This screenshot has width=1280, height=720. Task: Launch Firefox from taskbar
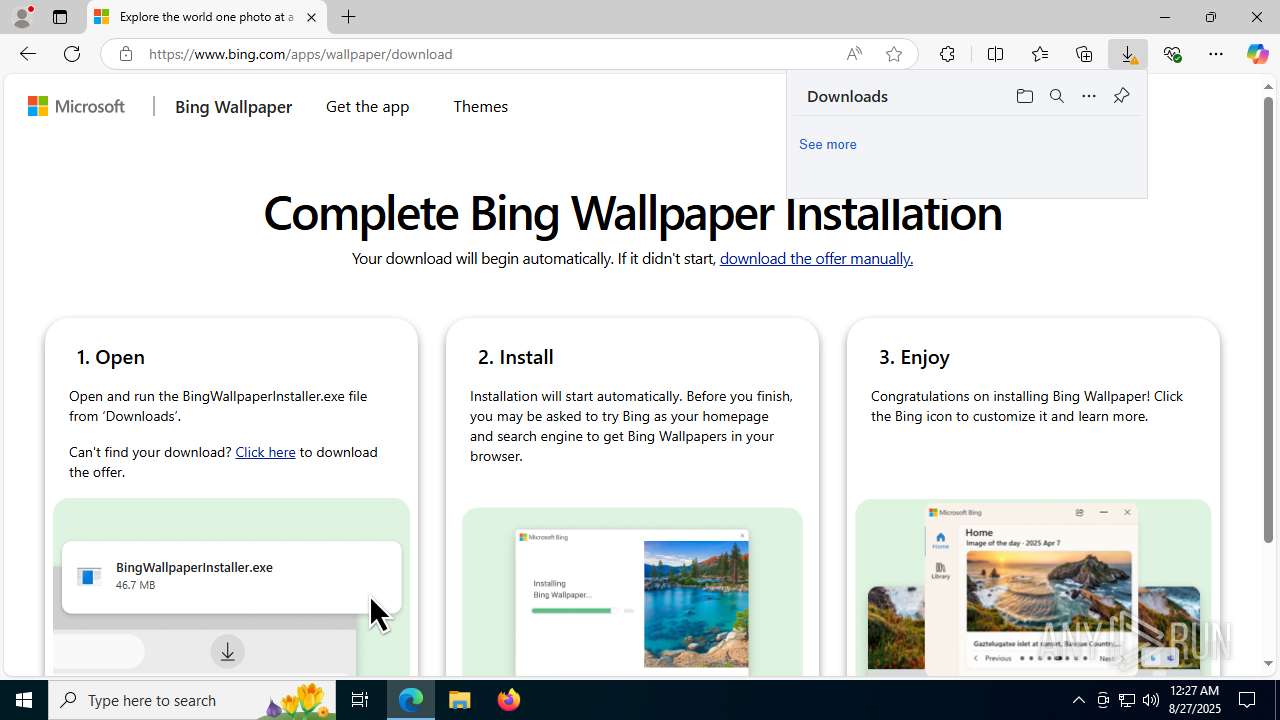(508, 700)
